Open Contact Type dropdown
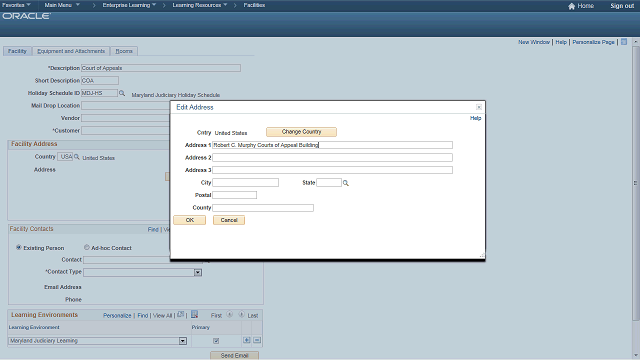 [198, 272]
